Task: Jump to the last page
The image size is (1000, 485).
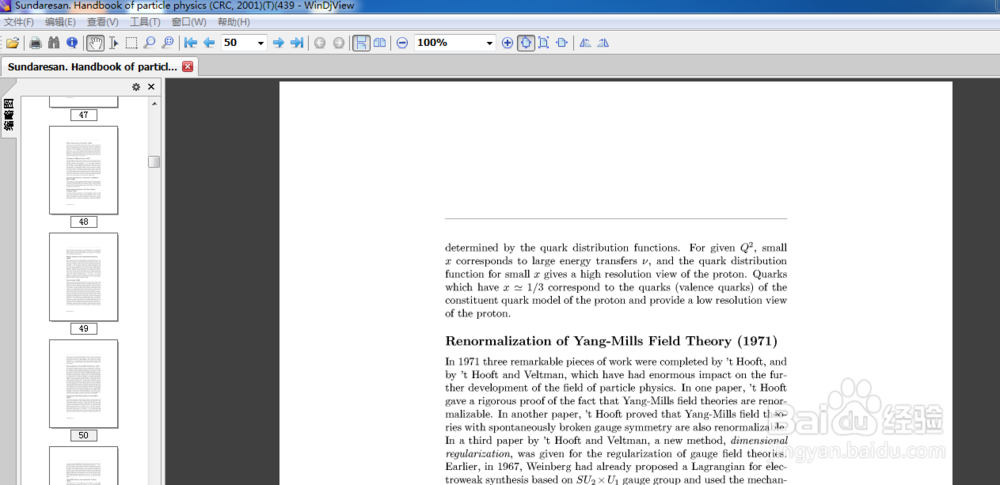Action: click(297, 43)
